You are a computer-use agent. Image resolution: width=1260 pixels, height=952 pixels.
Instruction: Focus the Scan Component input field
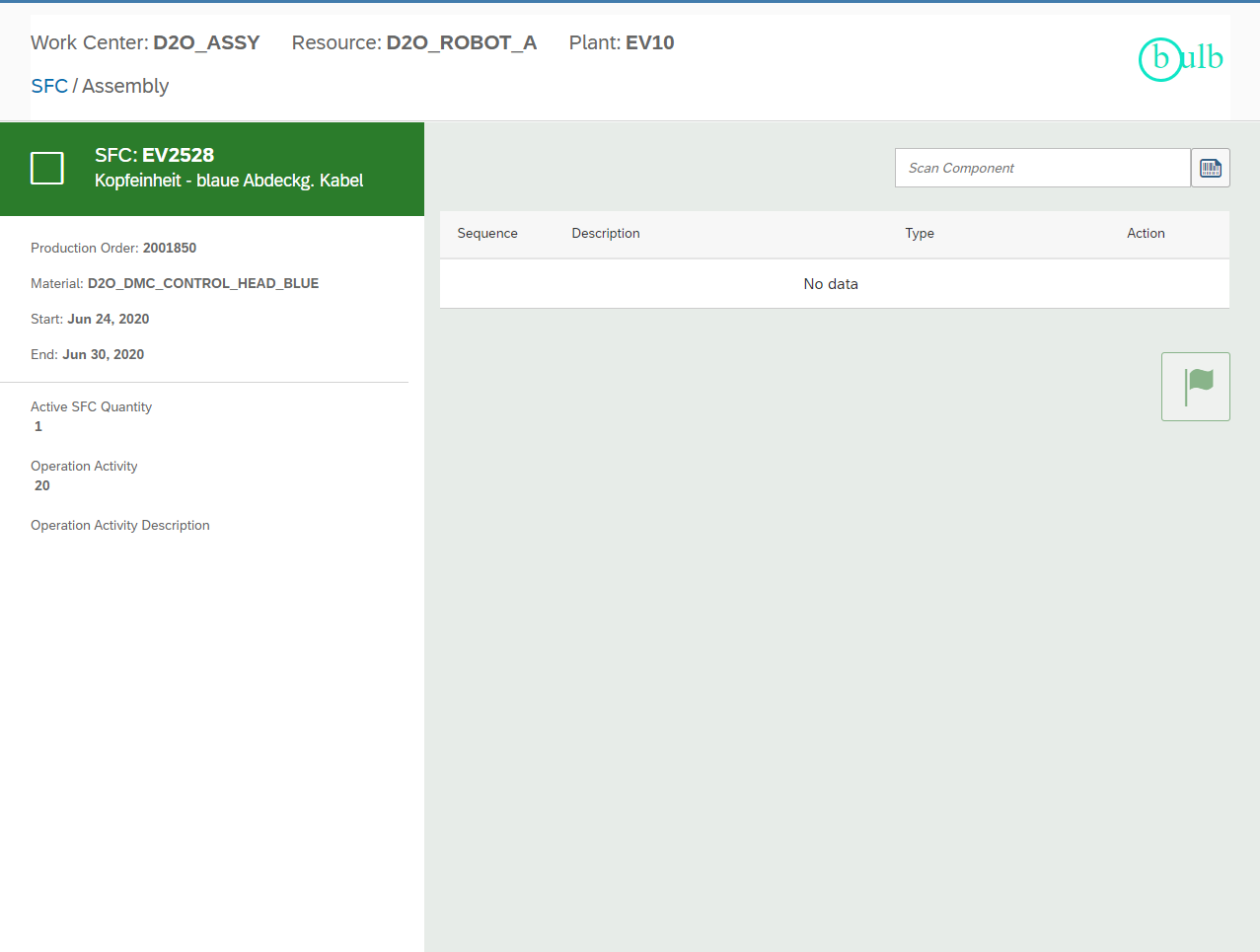[x=1041, y=168]
